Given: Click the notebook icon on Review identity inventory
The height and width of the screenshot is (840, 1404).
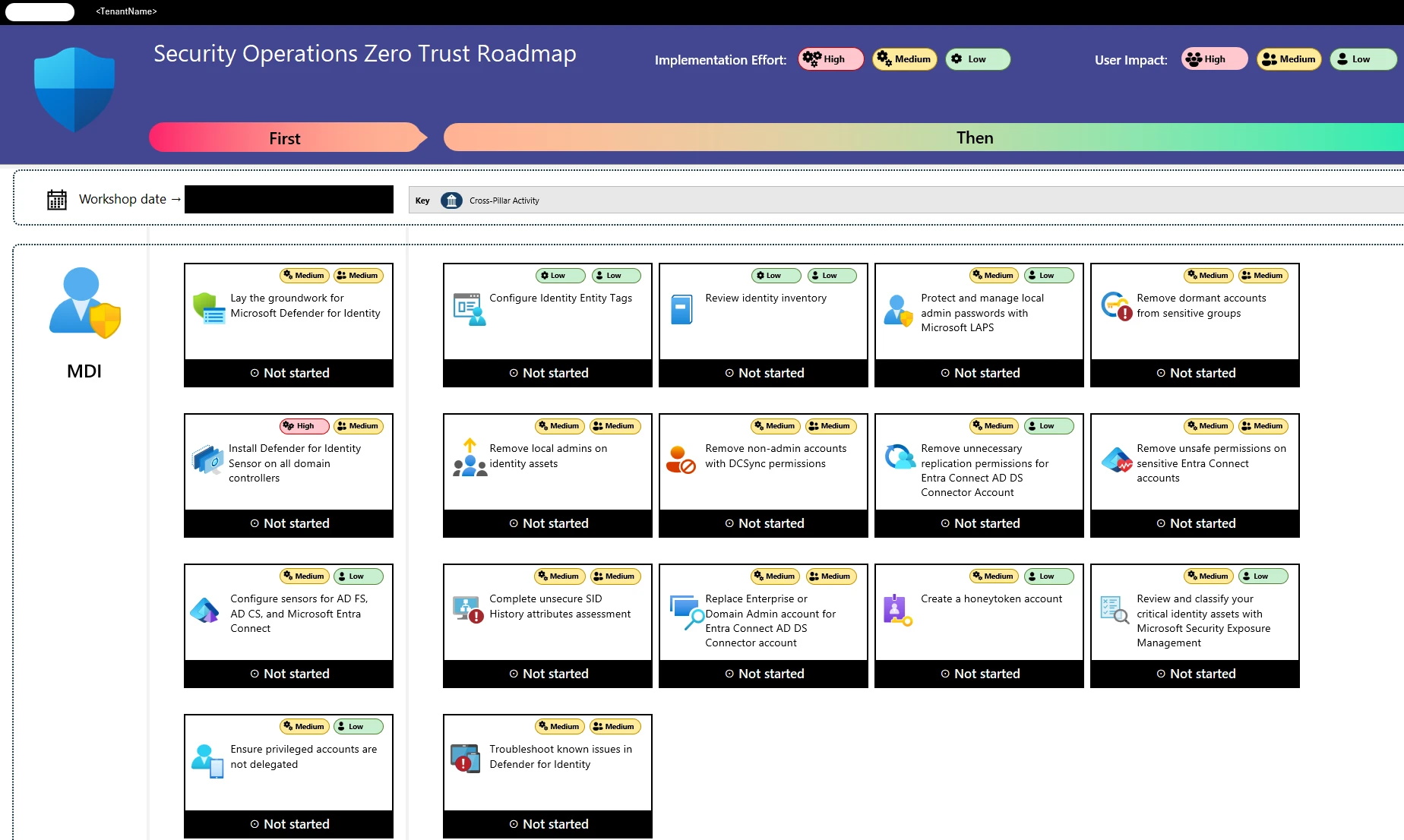Looking at the screenshot, I should pos(681,308).
